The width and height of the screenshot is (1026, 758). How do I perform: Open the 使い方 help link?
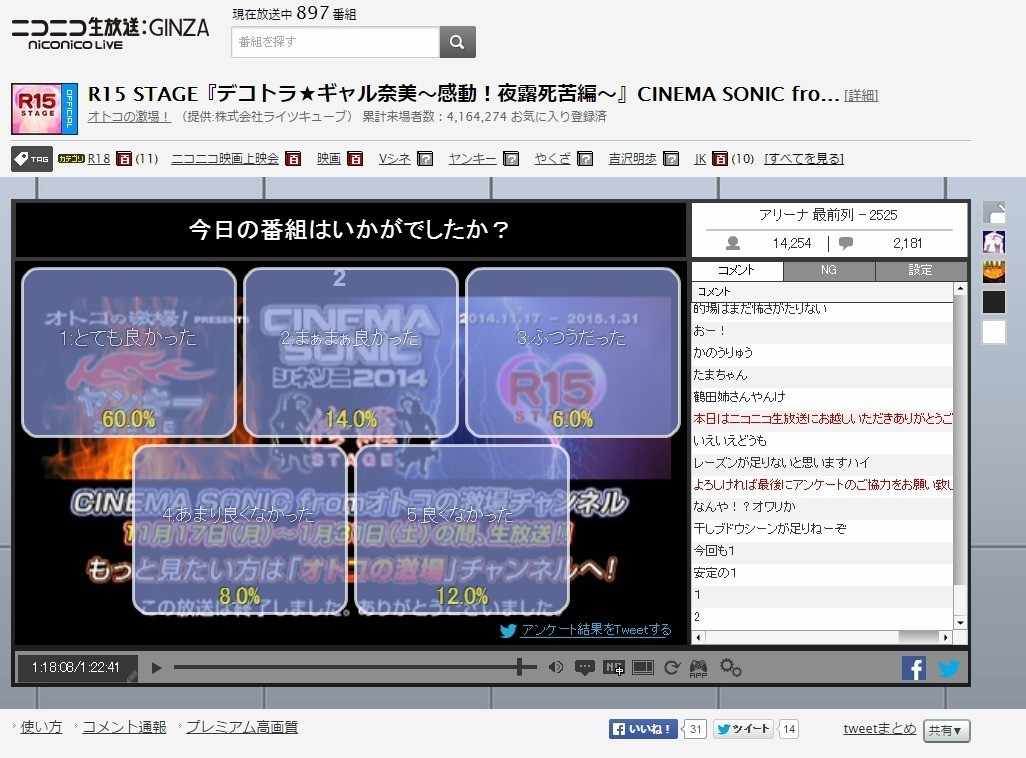pos(41,727)
